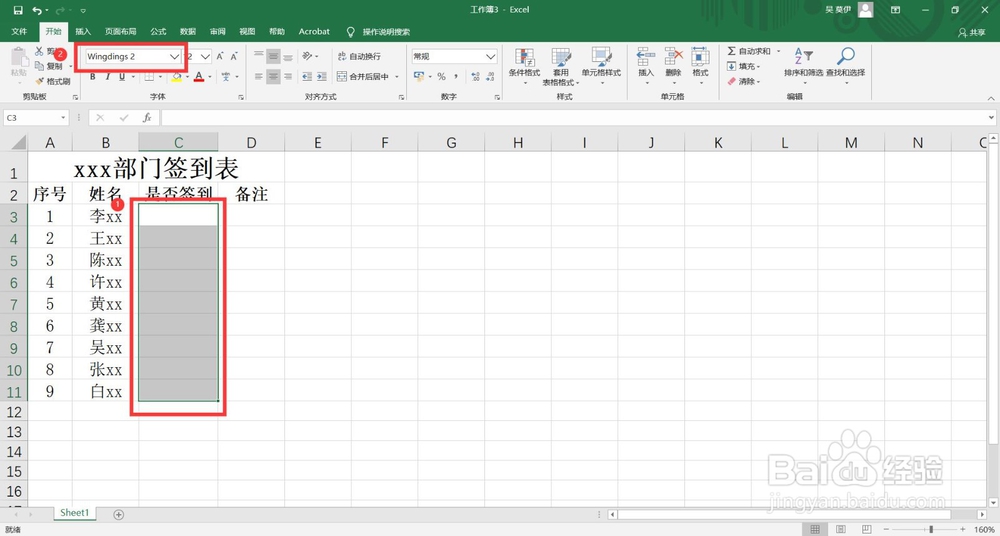This screenshot has width=1000, height=536.
Task: Open Sort and Filter (排序和筛选)
Action: coord(804,64)
